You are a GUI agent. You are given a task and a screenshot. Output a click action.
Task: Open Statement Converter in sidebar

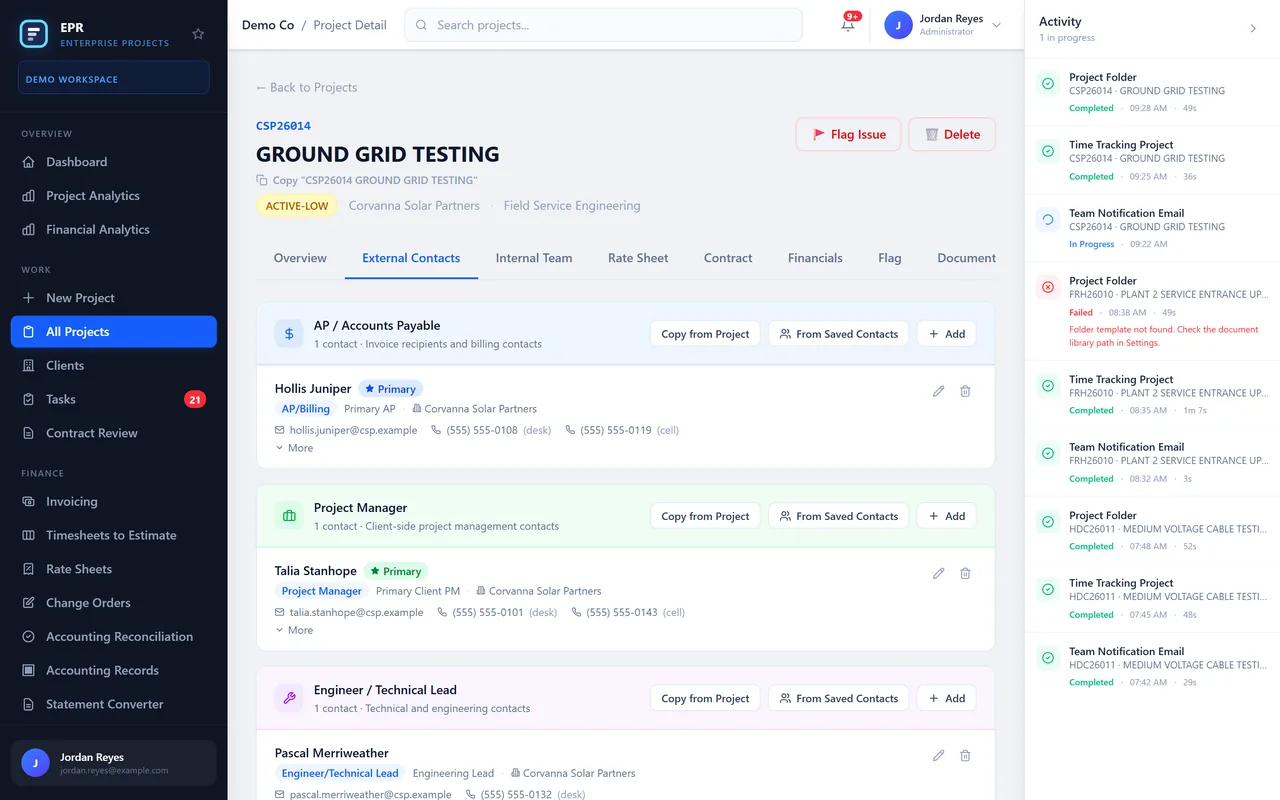click(x=114, y=704)
